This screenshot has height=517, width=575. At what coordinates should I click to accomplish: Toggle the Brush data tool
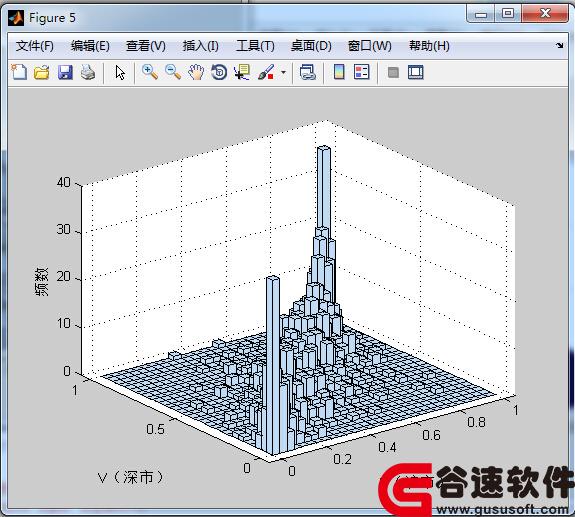266,72
